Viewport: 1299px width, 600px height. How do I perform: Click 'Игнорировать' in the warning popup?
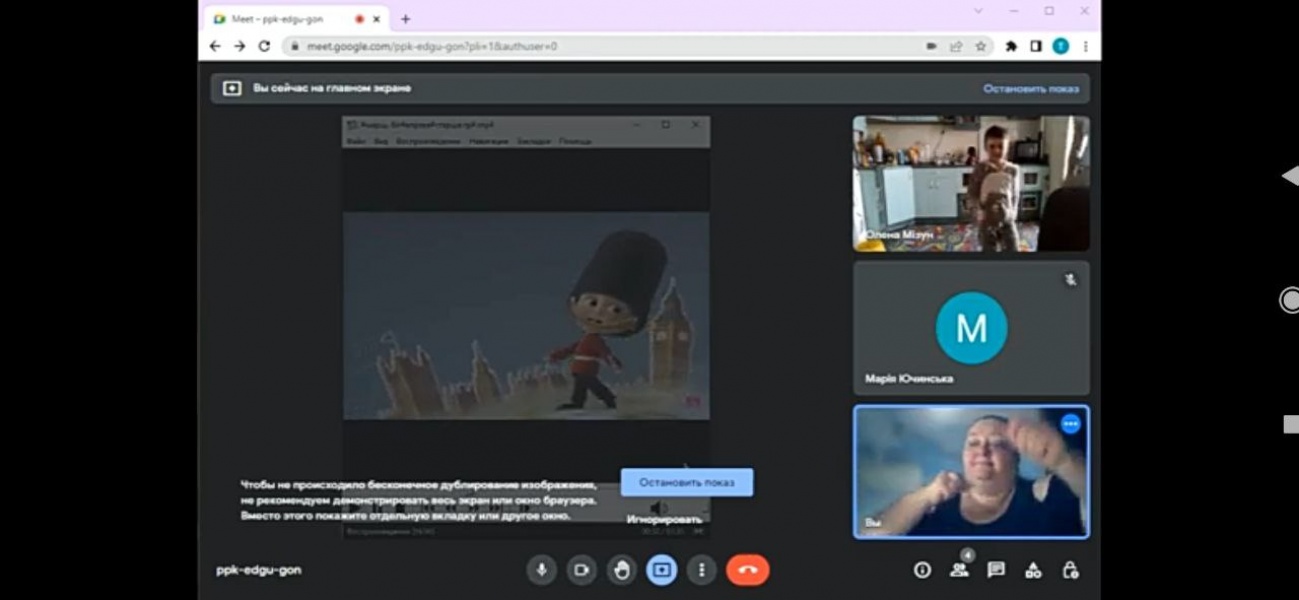(664, 519)
